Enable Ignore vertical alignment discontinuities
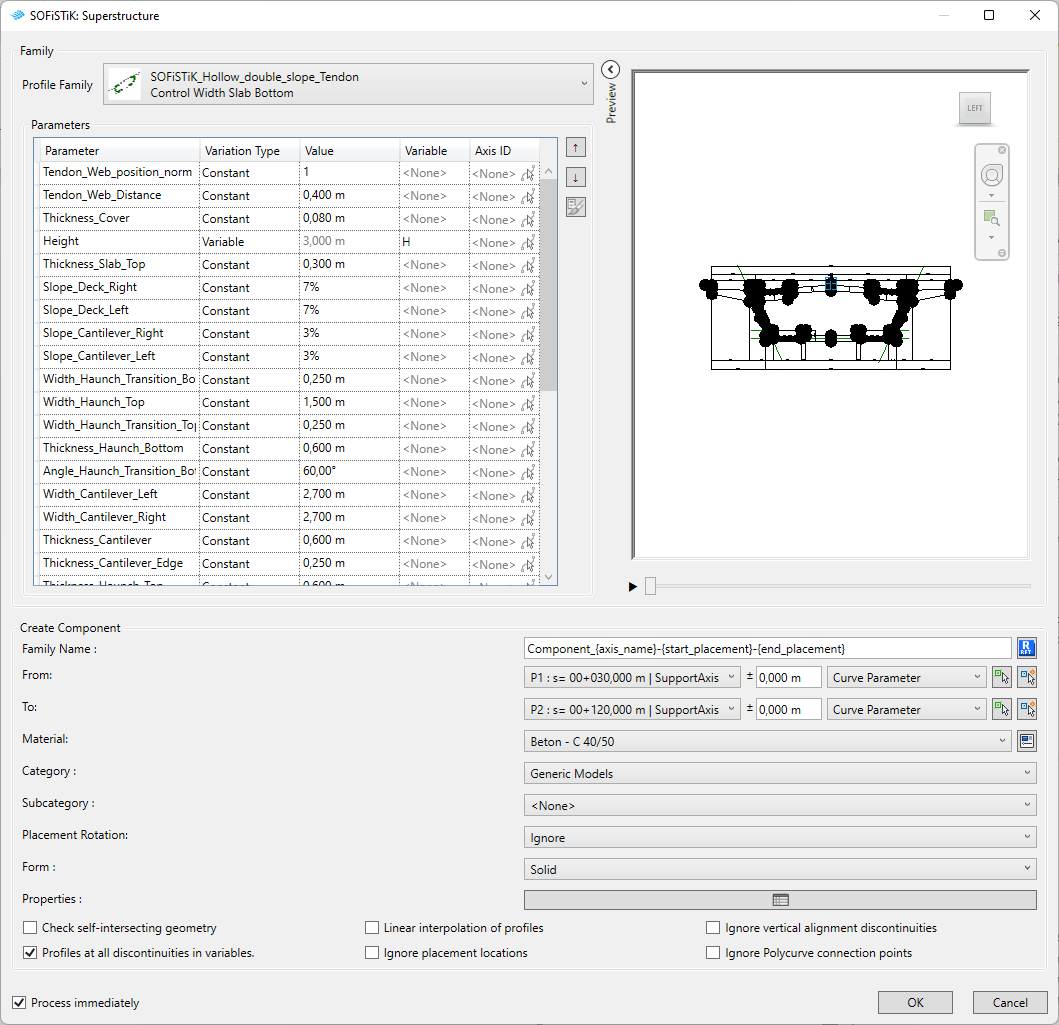The width and height of the screenshot is (1059, 1025). click(713, 927)
